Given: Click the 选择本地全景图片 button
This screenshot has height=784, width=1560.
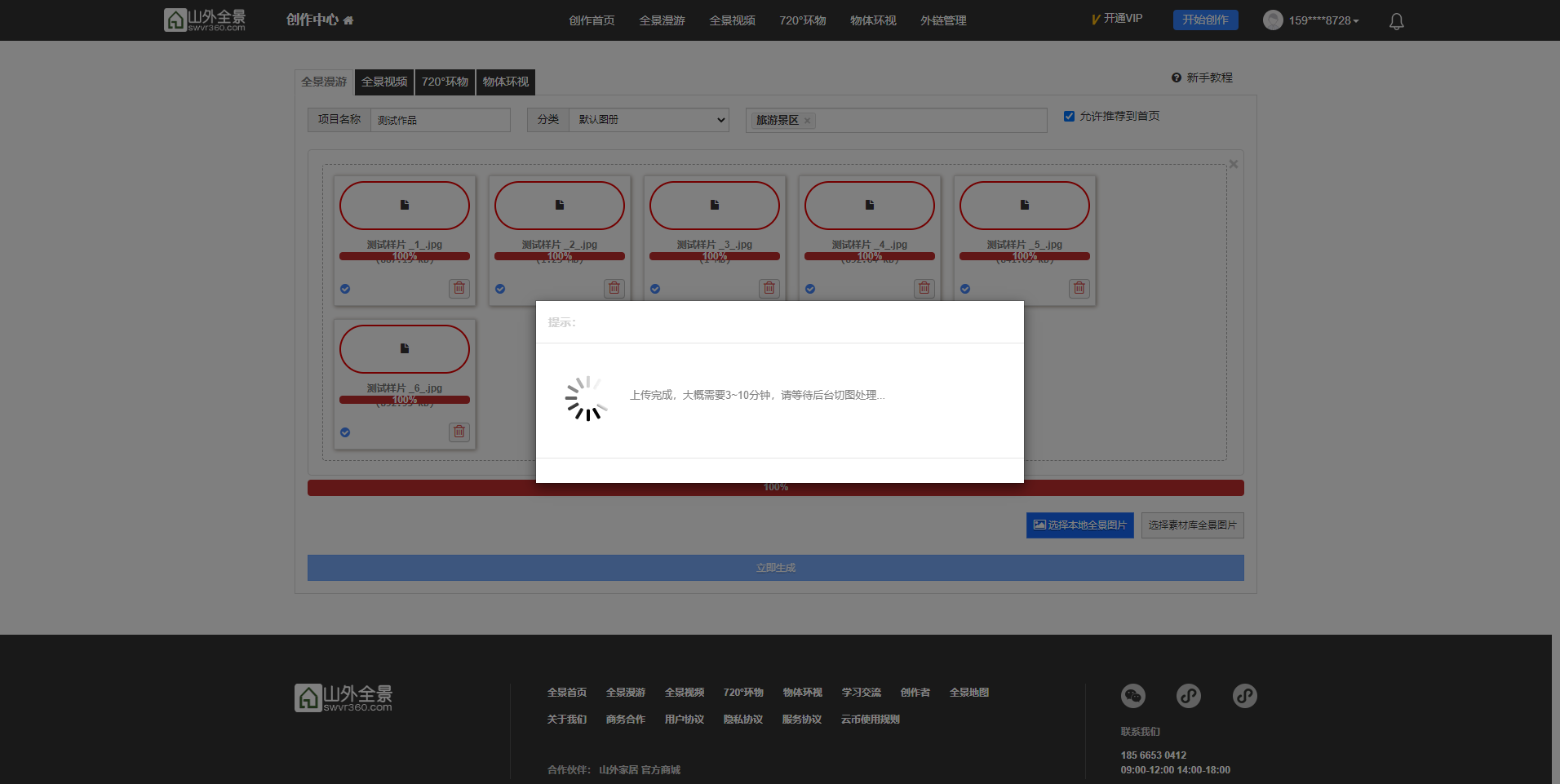Looking at the screenshot, I should (1079, 525).
